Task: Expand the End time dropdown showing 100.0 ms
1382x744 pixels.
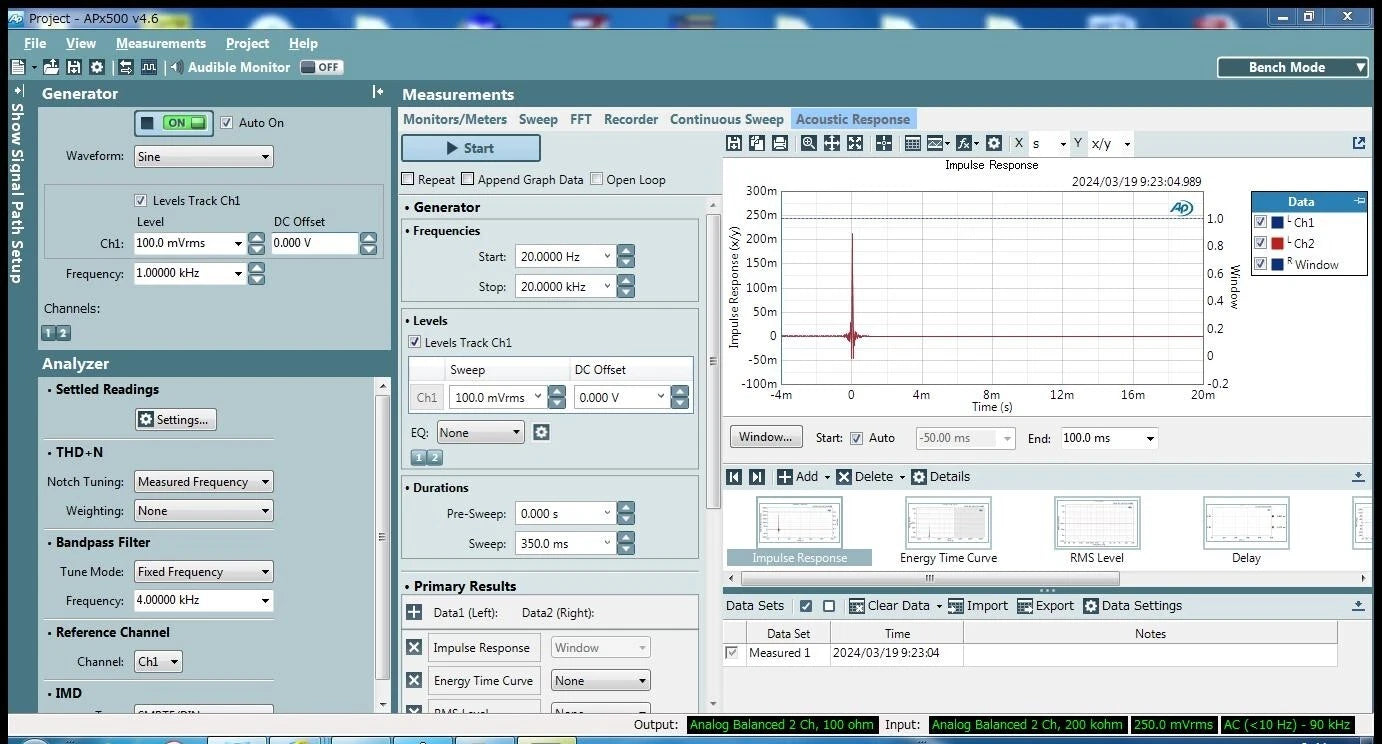Action: 1150,438
